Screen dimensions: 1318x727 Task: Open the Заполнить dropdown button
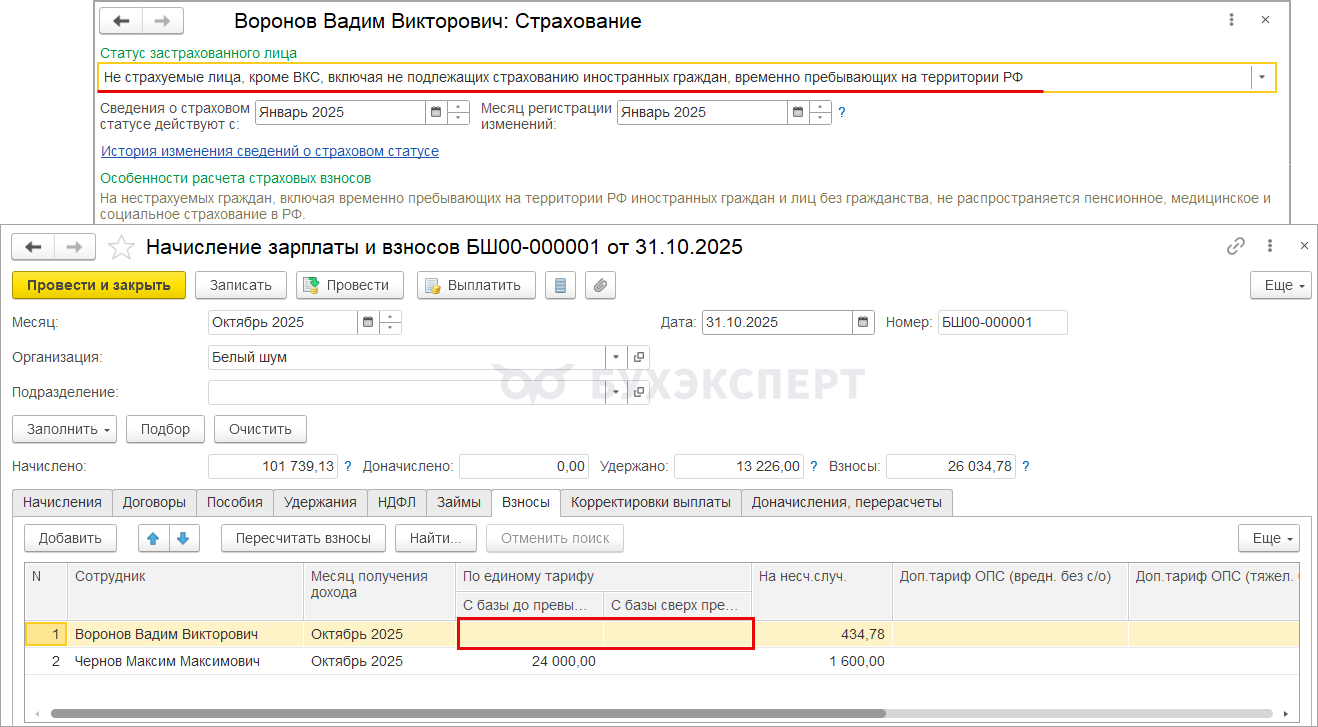(64, 429)
